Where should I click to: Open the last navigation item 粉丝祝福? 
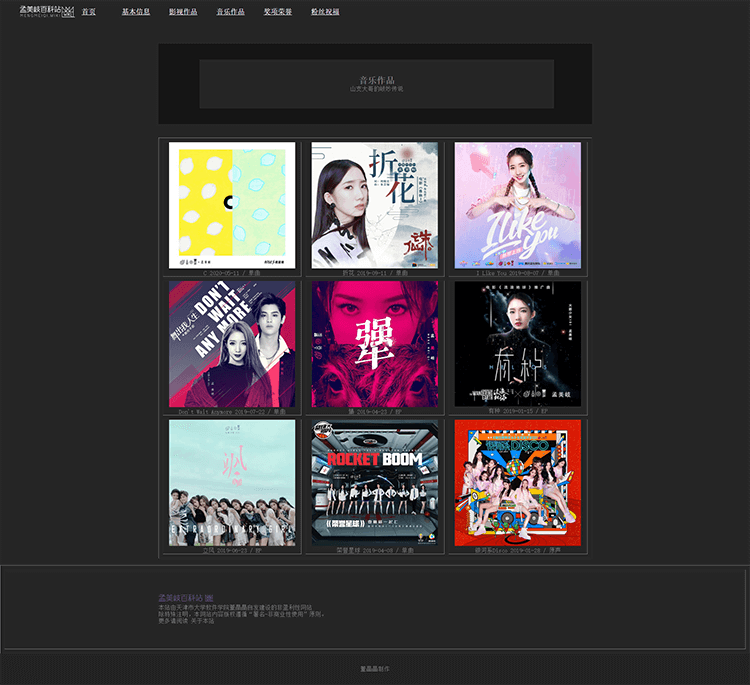coord(325,11)
